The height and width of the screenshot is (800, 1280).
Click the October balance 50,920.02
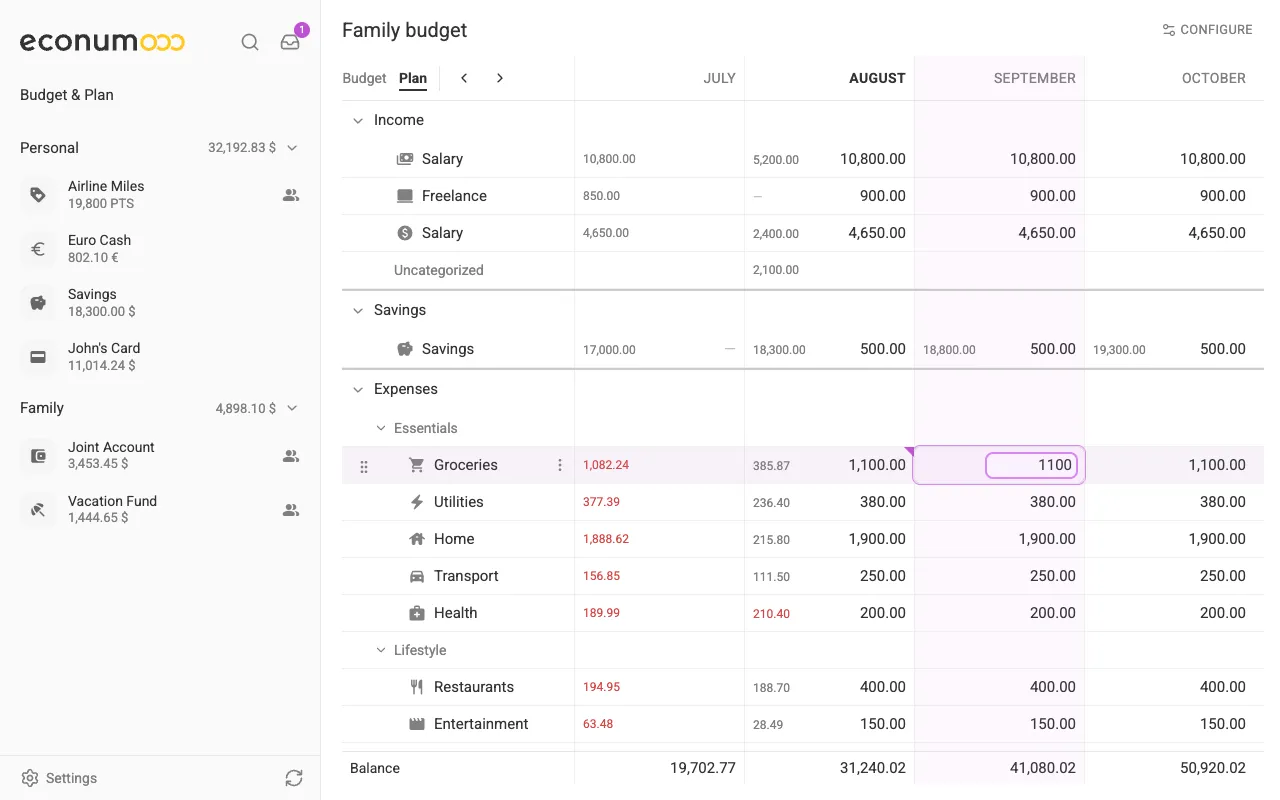coord(1213,768)
